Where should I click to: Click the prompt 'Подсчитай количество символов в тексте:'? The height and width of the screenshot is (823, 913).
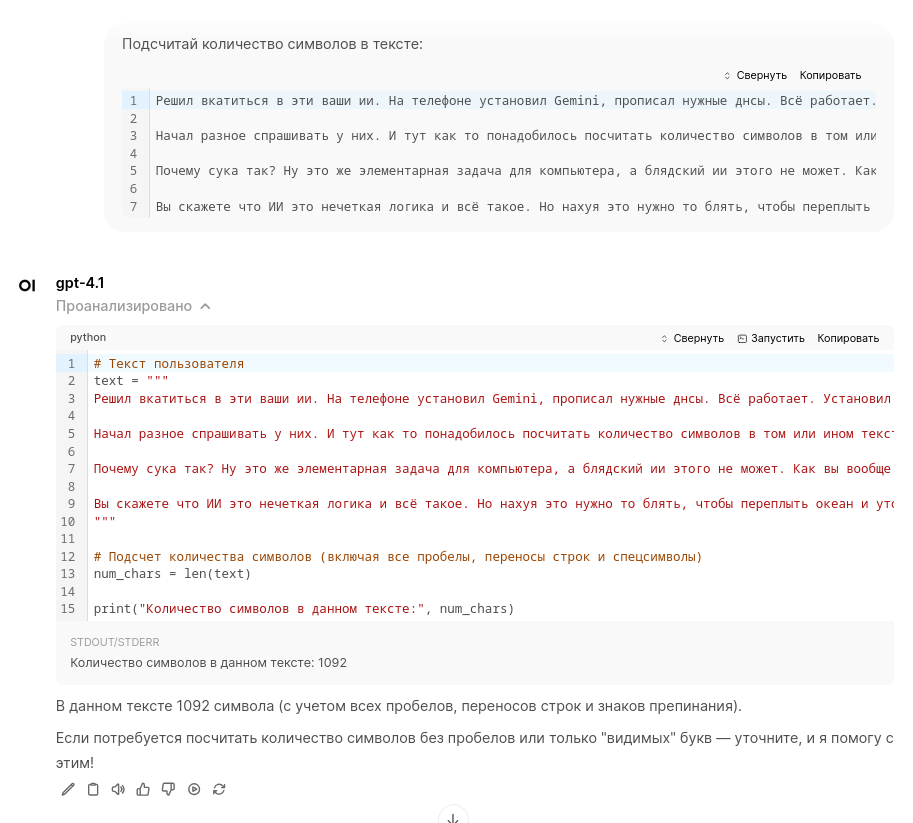[273, 44]
